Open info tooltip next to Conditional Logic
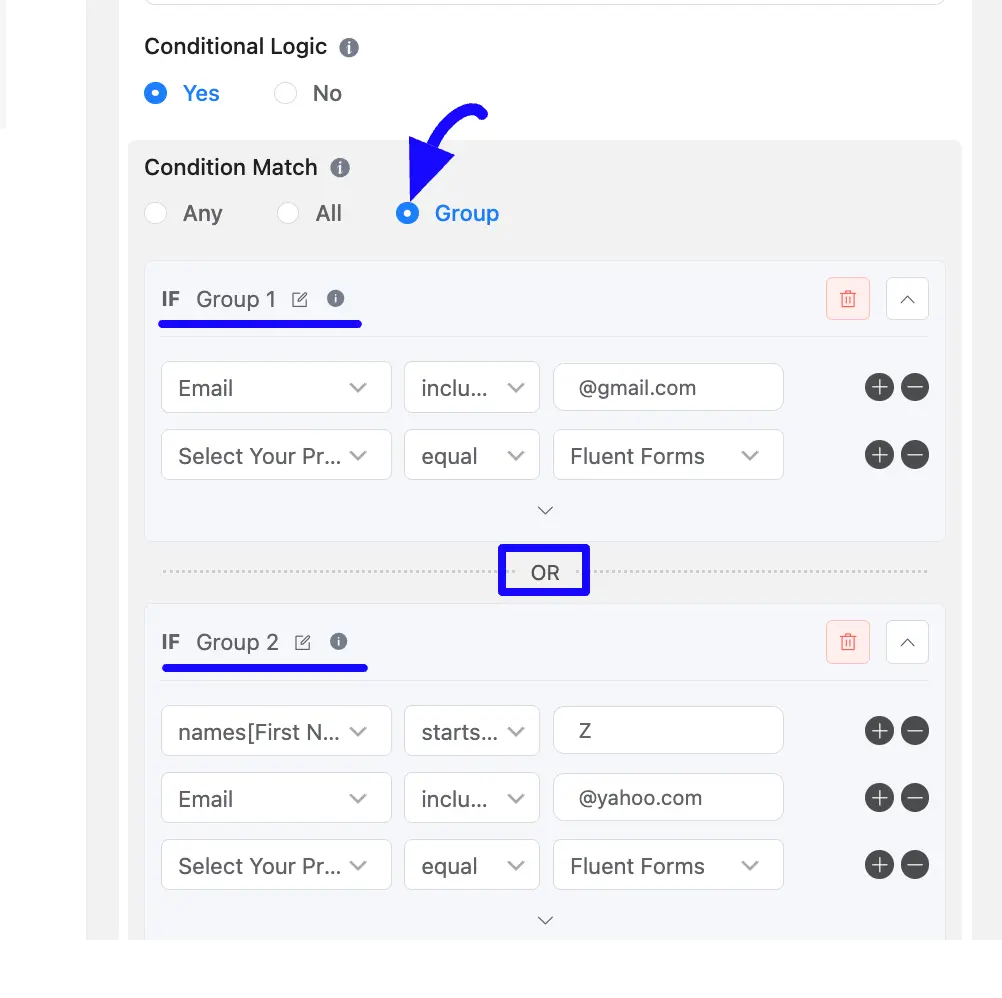This screenshot has height=998, width=1002. coord(349,47)
